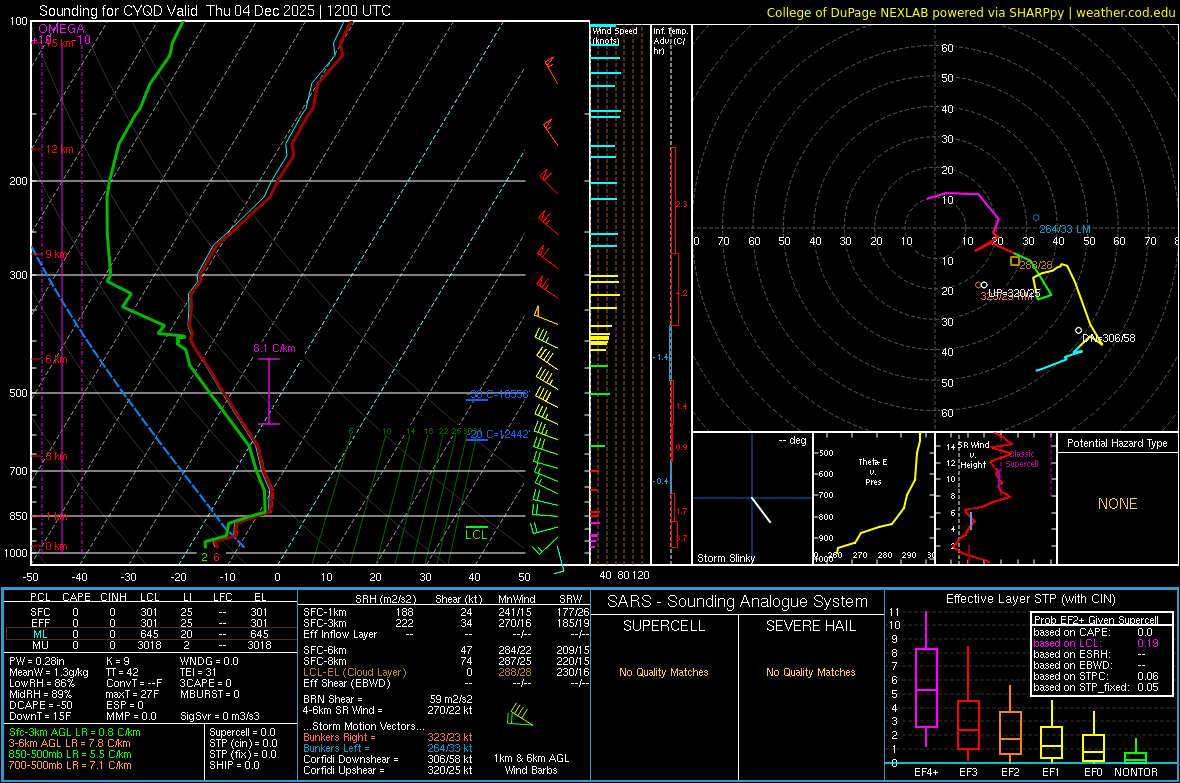Viewport: 1180px width, 783px height.
Task: Click the sounding title for CYQD
Action: tap(214, 11)
